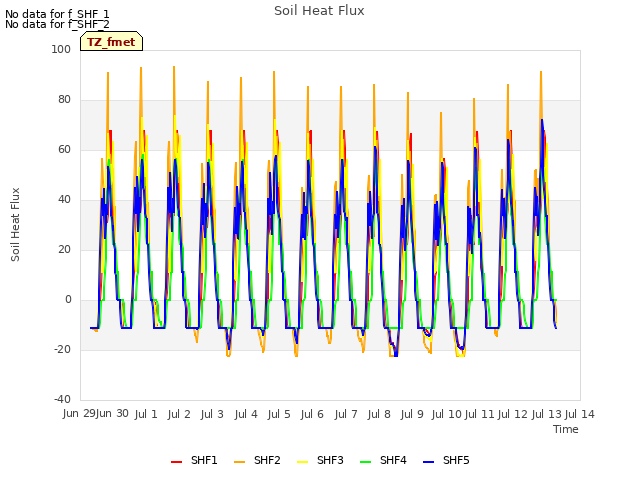Click the Jul 5 x-axis tick label
Viewport: 640px width, 480px height.
(279, 414)
